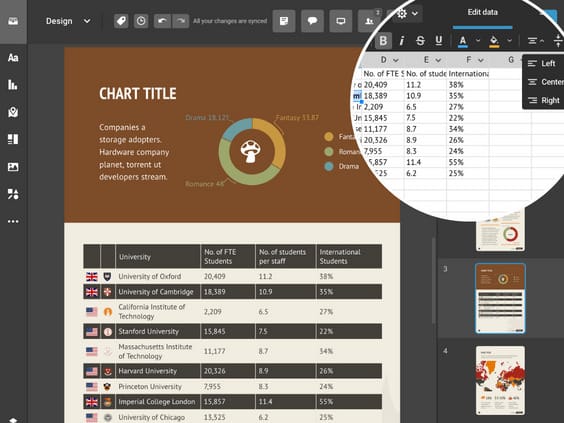Click the redo arrow button
The image size is (564, 423).
[181, 21]
